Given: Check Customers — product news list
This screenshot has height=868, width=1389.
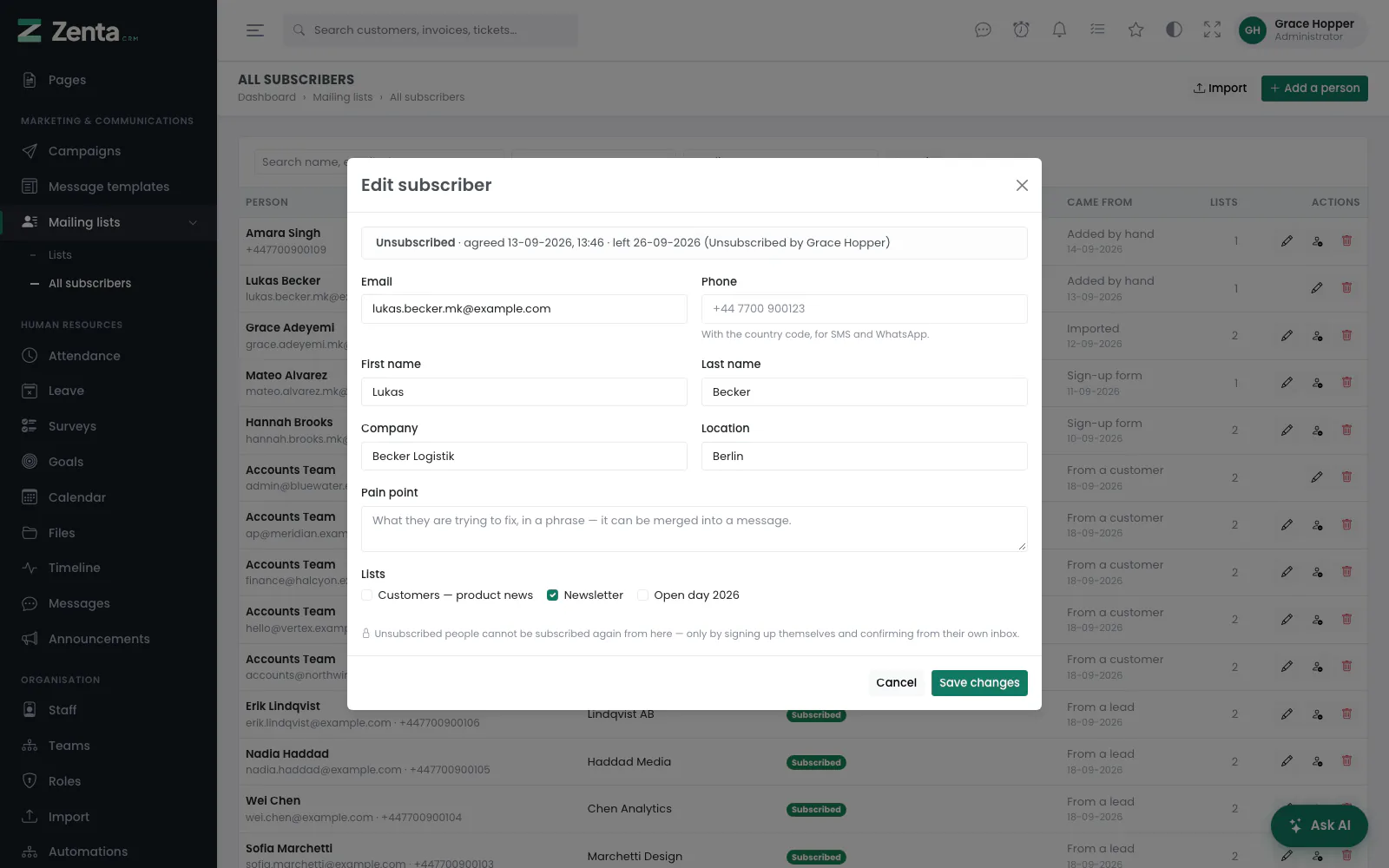Looking at the screenshot, I should 367,595.
